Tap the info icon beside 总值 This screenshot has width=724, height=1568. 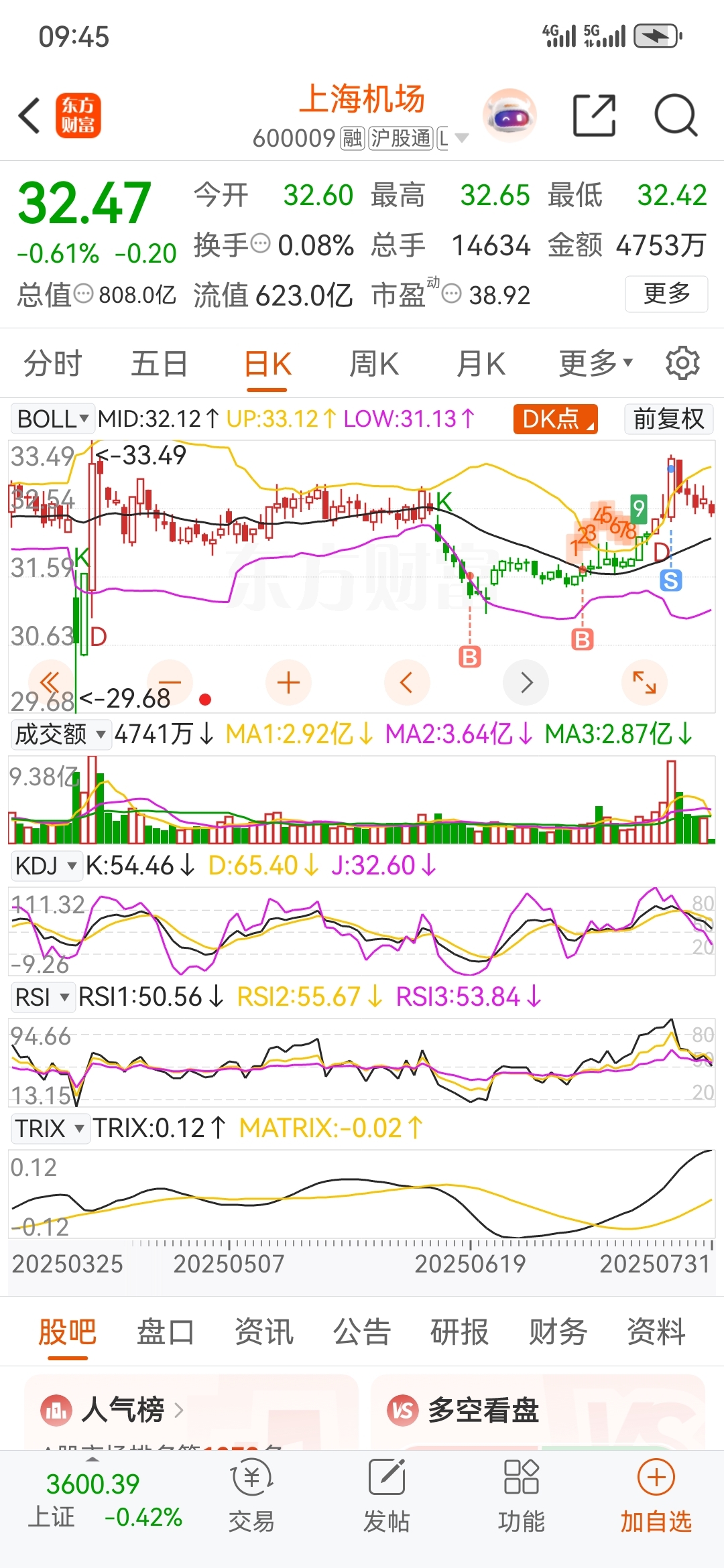coord(83,293)
